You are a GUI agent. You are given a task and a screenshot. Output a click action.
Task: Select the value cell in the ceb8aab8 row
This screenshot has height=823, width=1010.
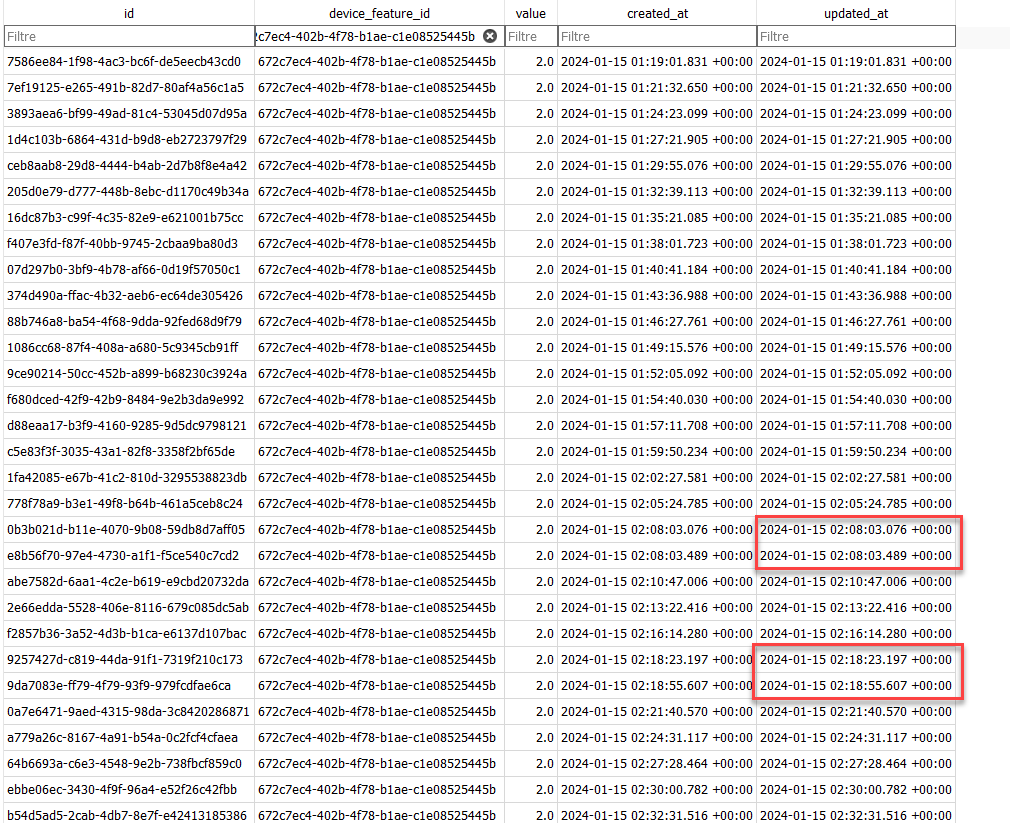click(x=530, y=166)
